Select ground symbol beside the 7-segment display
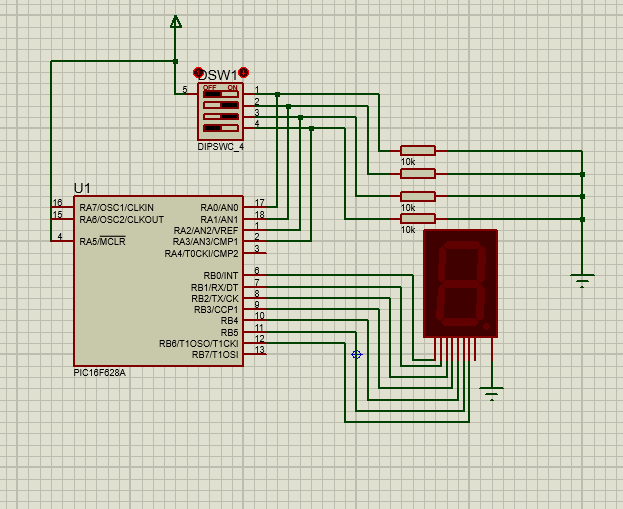The height and width of the screenshot is (509, 623). tap(491, 394)
